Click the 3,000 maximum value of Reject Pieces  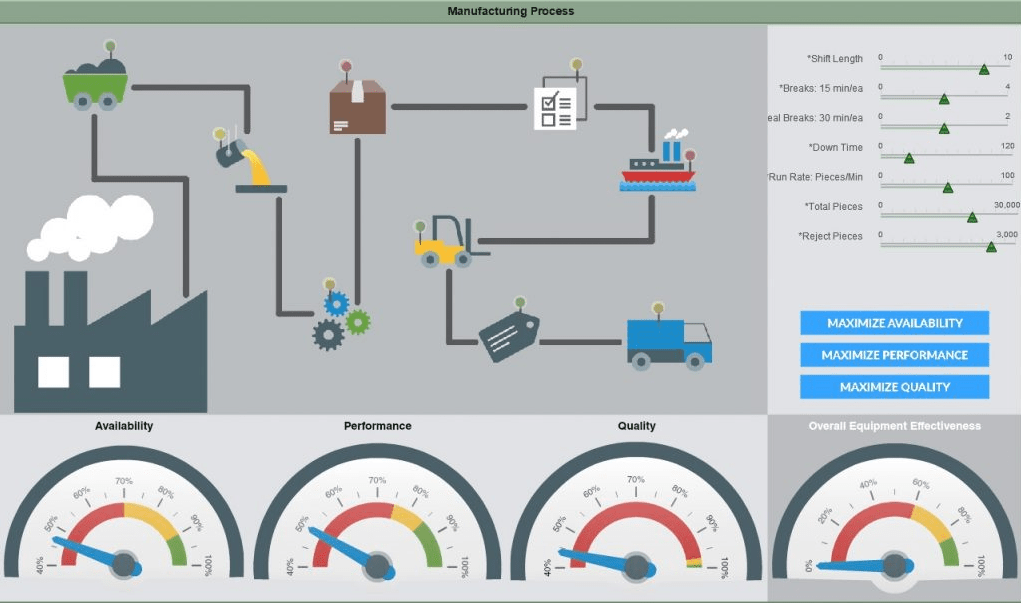click(1007, 234)
